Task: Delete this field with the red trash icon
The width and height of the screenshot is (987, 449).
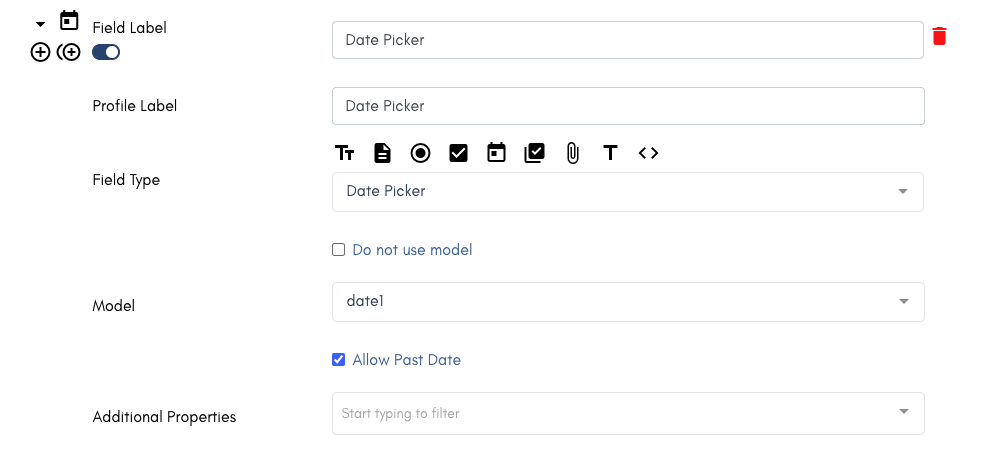Action: [939, 37]
